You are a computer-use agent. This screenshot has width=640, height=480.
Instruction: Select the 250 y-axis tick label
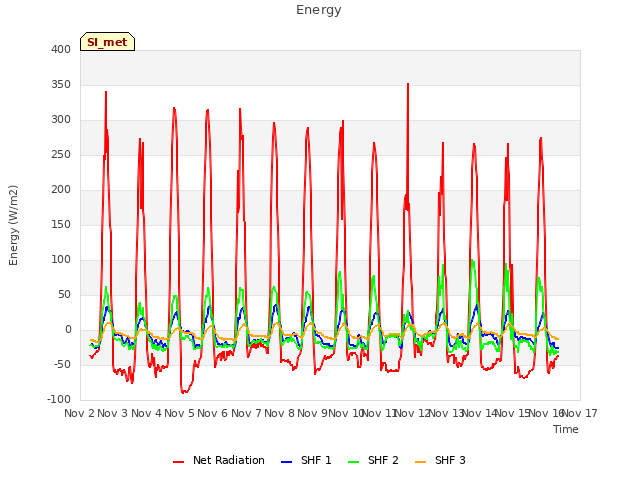(61, 155)
